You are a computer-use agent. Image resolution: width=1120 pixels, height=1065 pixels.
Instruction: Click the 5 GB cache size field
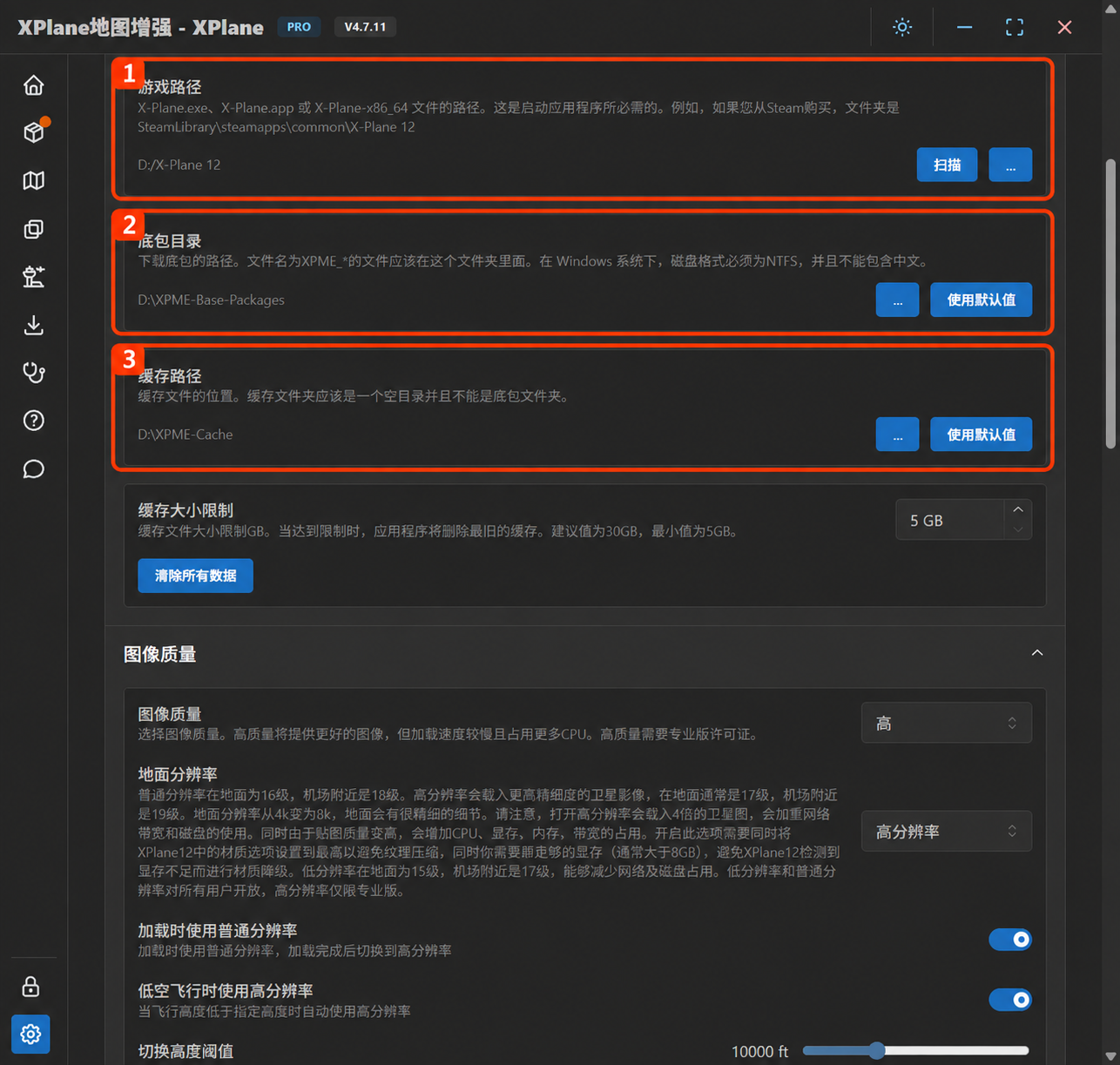pyautogui.click(x=950, y=520)
